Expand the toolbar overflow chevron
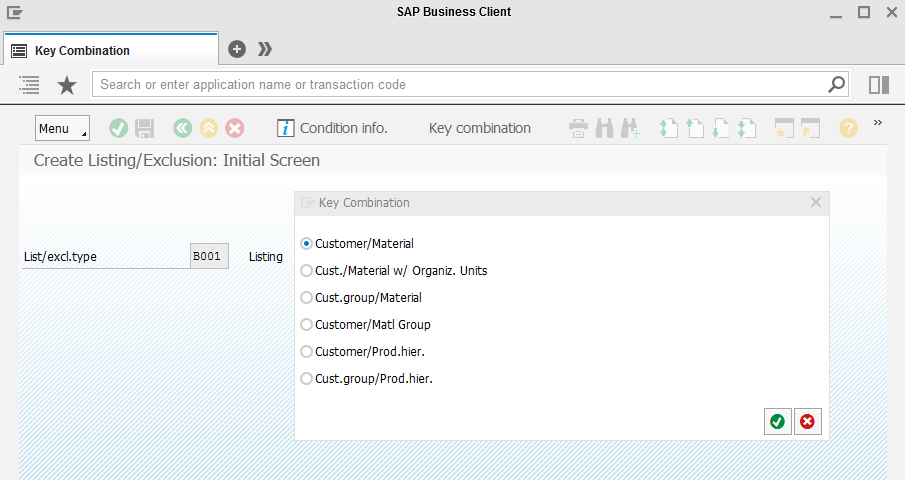Viewport: 905px width, 480px height. [x=878, y=122]
